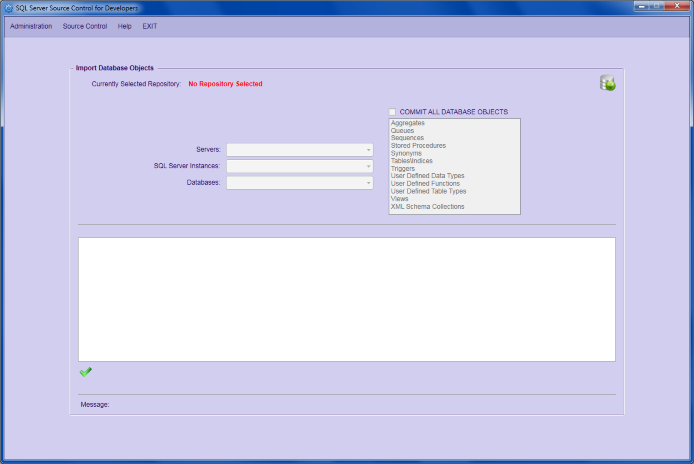Select Sequences in object list

[407, 138]
